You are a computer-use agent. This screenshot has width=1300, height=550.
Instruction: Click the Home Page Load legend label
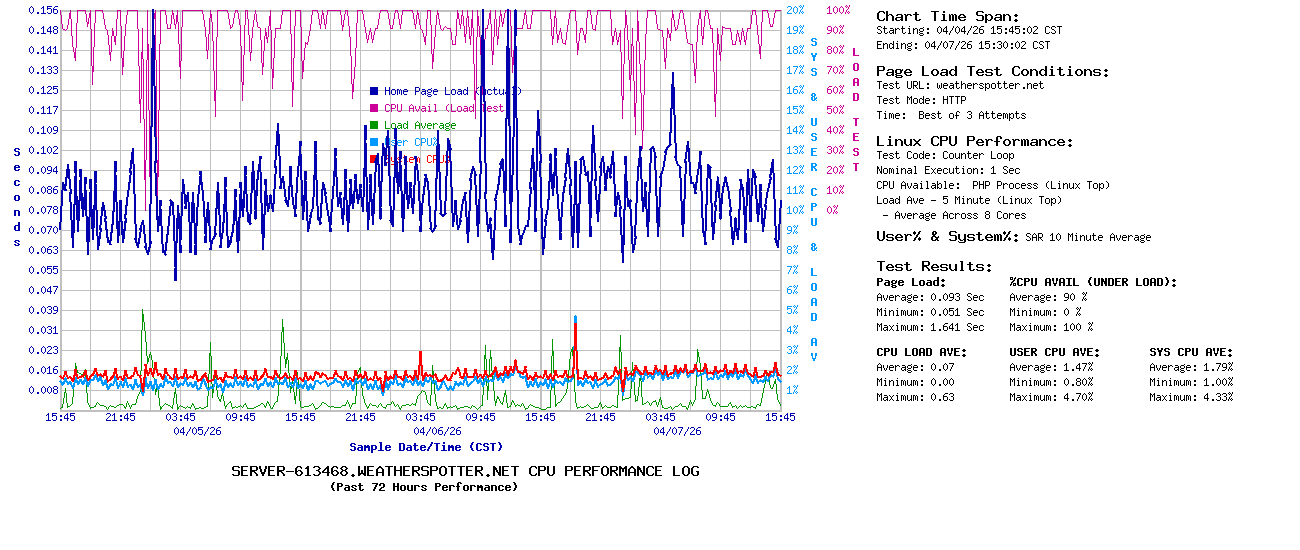point(452,91)
